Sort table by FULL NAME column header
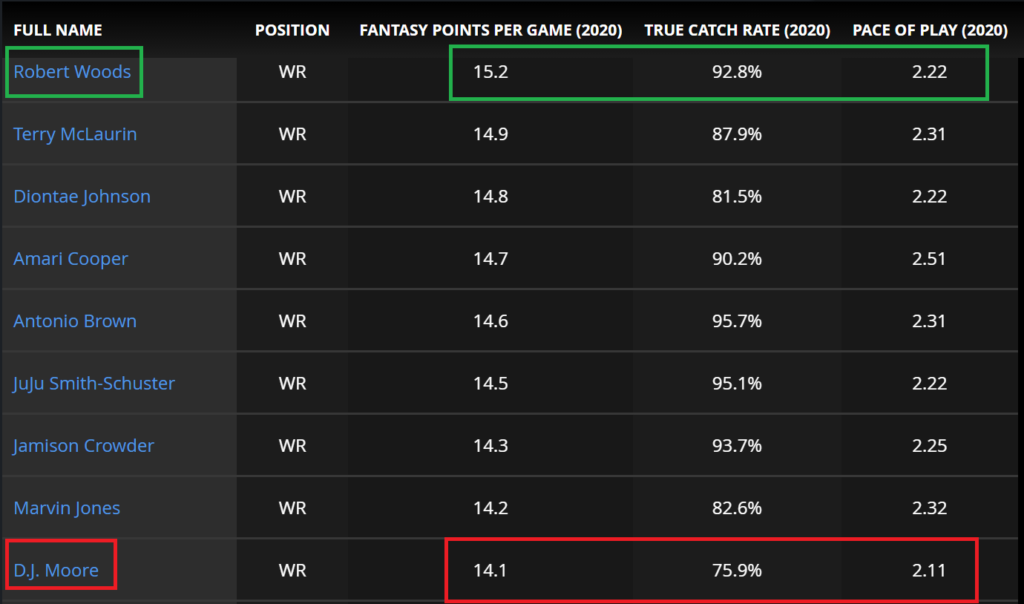The width and height of the screenshot is (1024, 604). 58,30
